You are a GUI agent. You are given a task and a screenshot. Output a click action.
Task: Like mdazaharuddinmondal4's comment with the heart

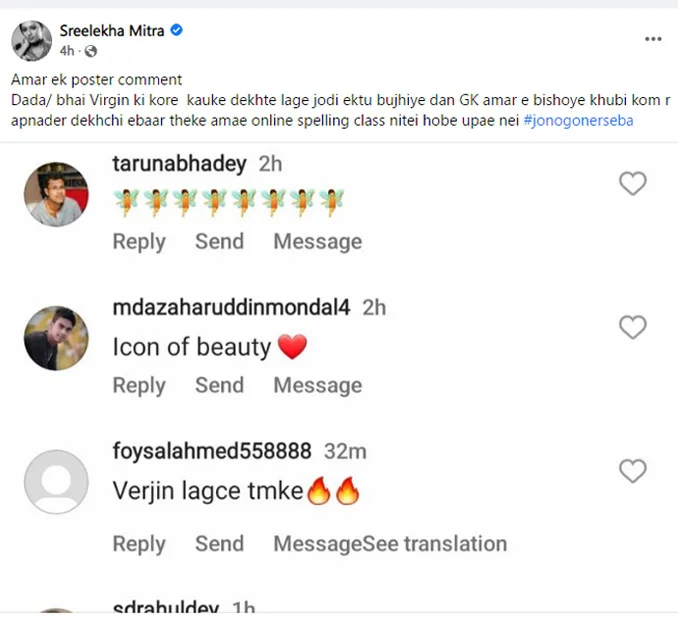click(x=633, y=327)
